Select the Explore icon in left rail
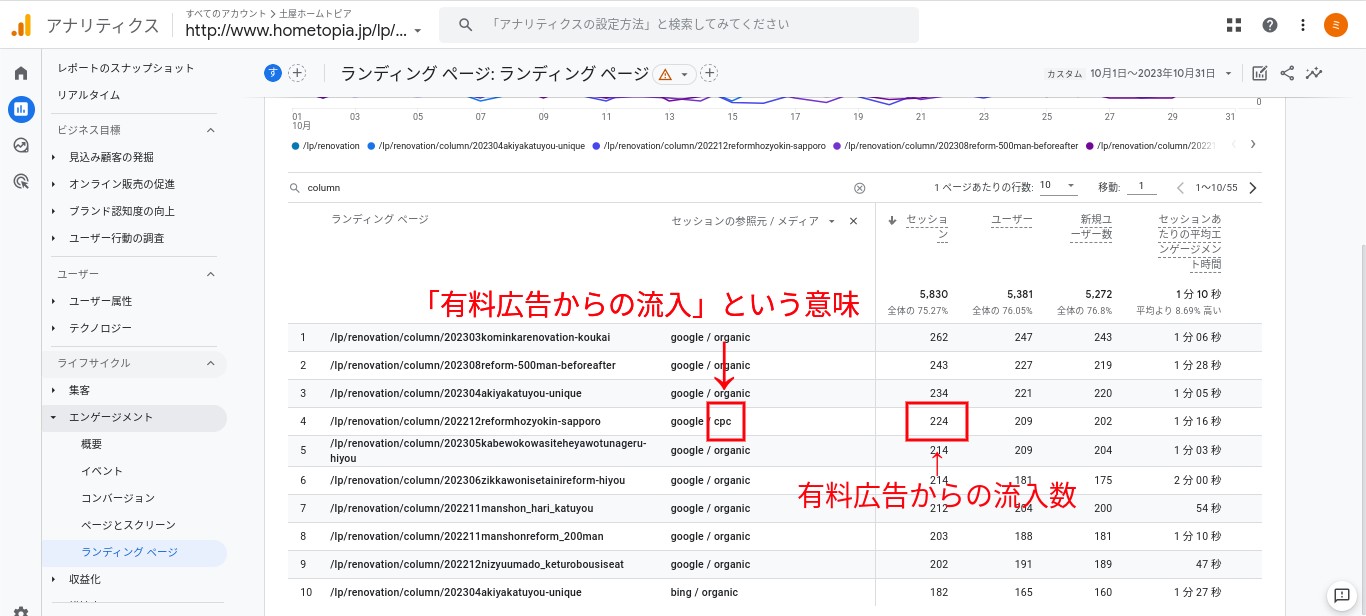 pos(21,145)
